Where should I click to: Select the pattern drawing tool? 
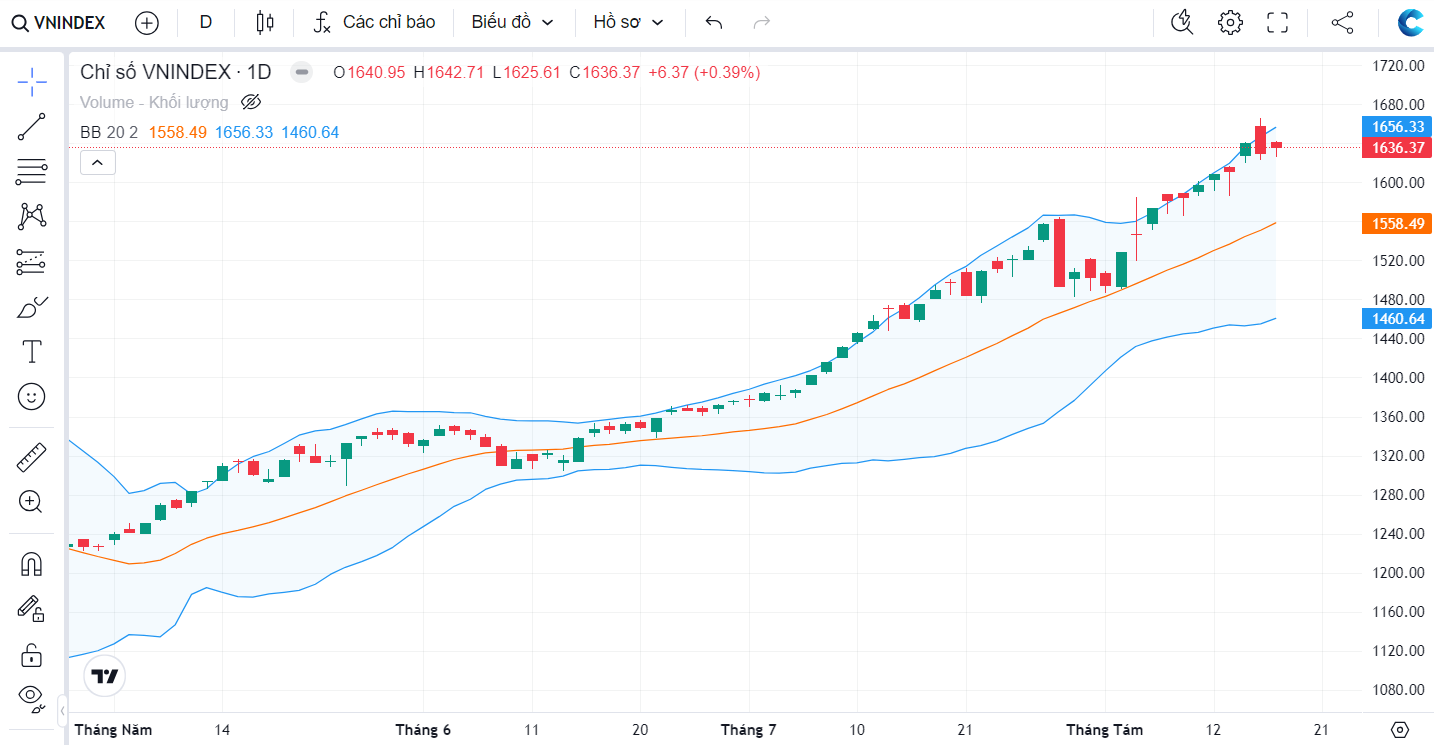coord(32,216)
